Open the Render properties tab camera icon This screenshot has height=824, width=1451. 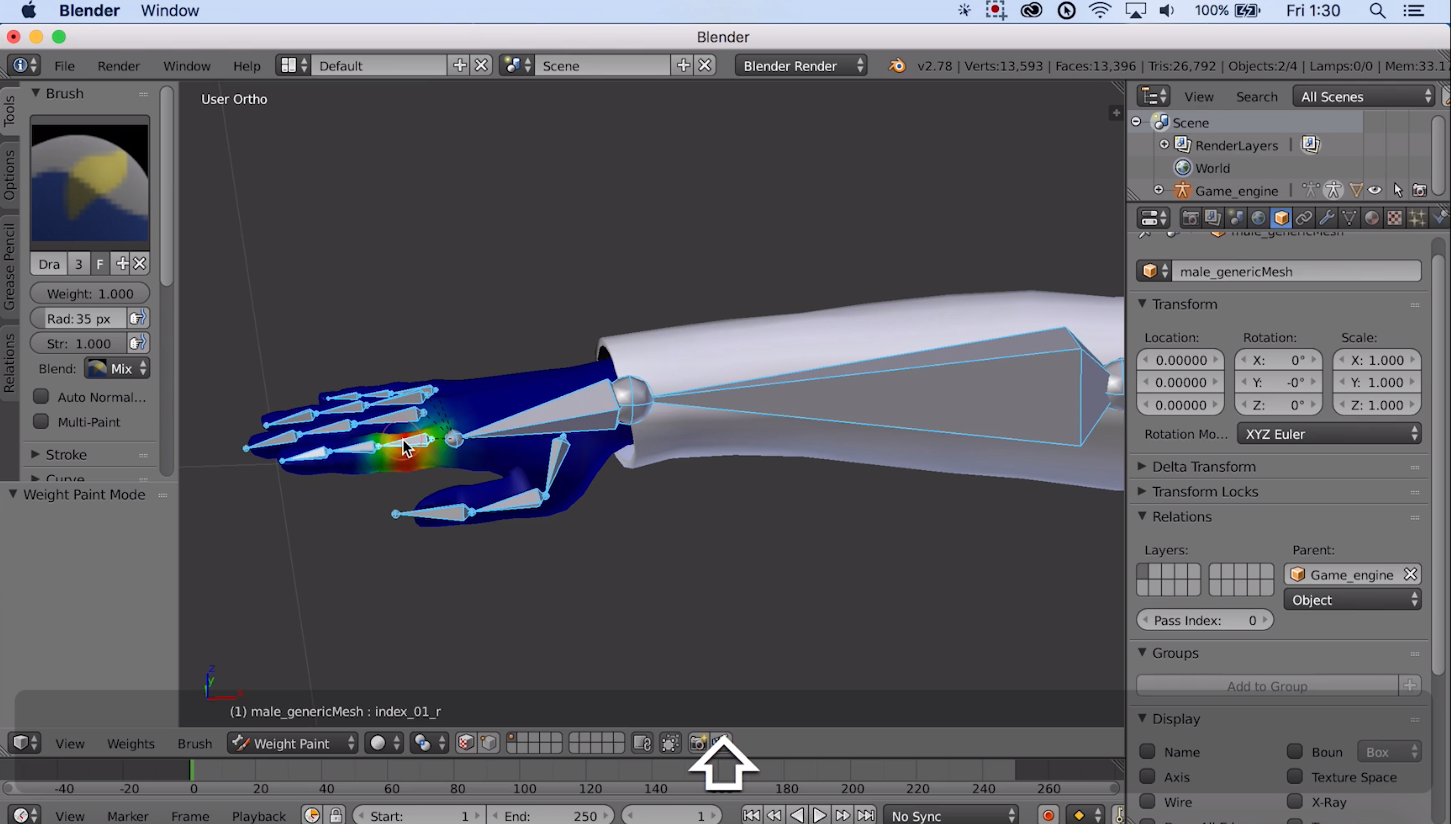[1190, 218]
